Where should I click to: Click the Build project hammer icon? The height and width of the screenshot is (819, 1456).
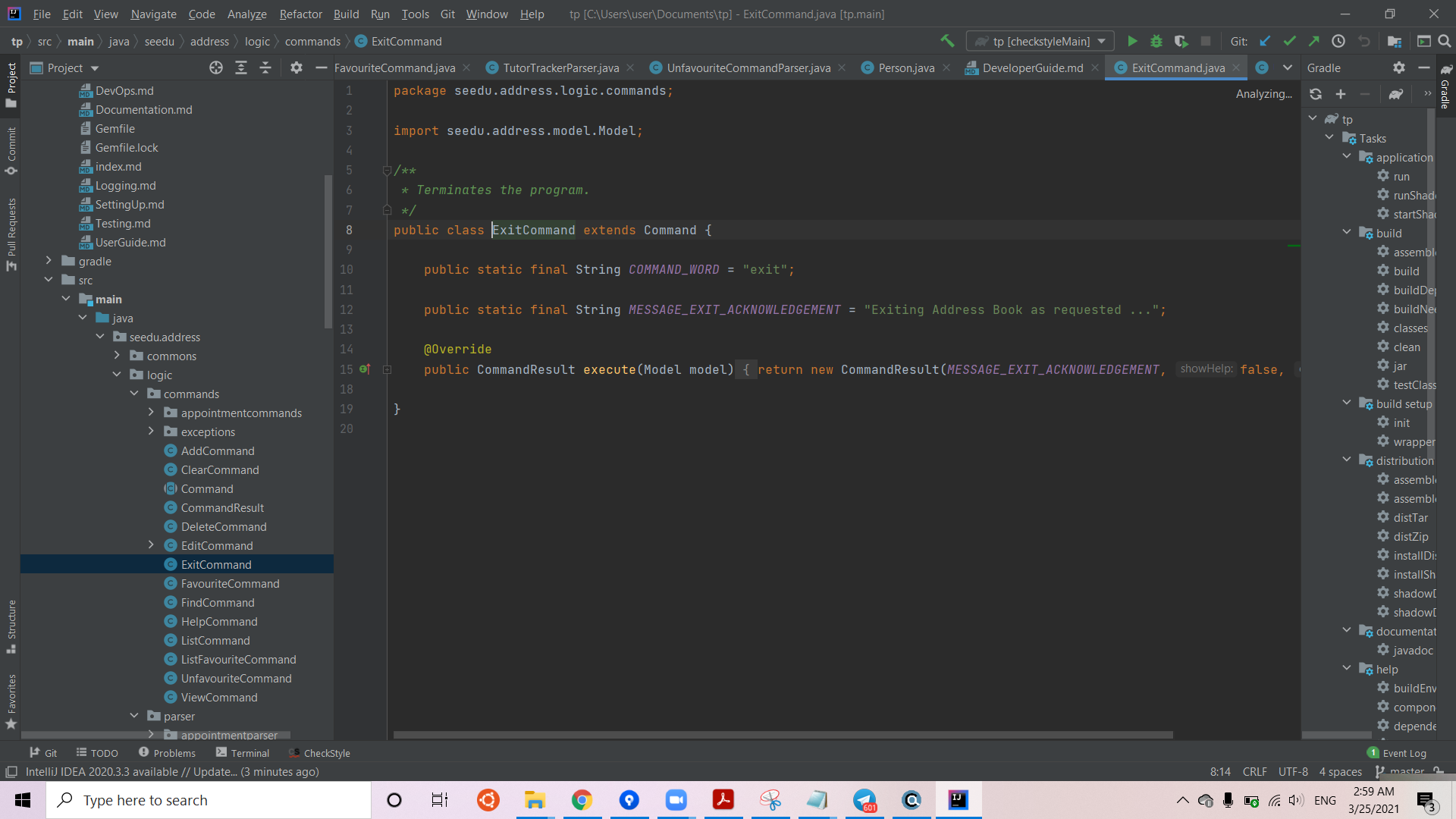pyautogui.click(x=947, y=41)
